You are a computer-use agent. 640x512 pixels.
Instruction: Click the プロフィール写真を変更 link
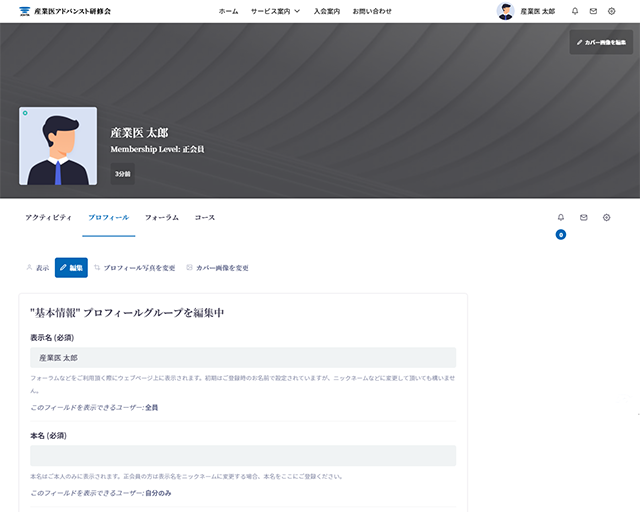(134, 268)
